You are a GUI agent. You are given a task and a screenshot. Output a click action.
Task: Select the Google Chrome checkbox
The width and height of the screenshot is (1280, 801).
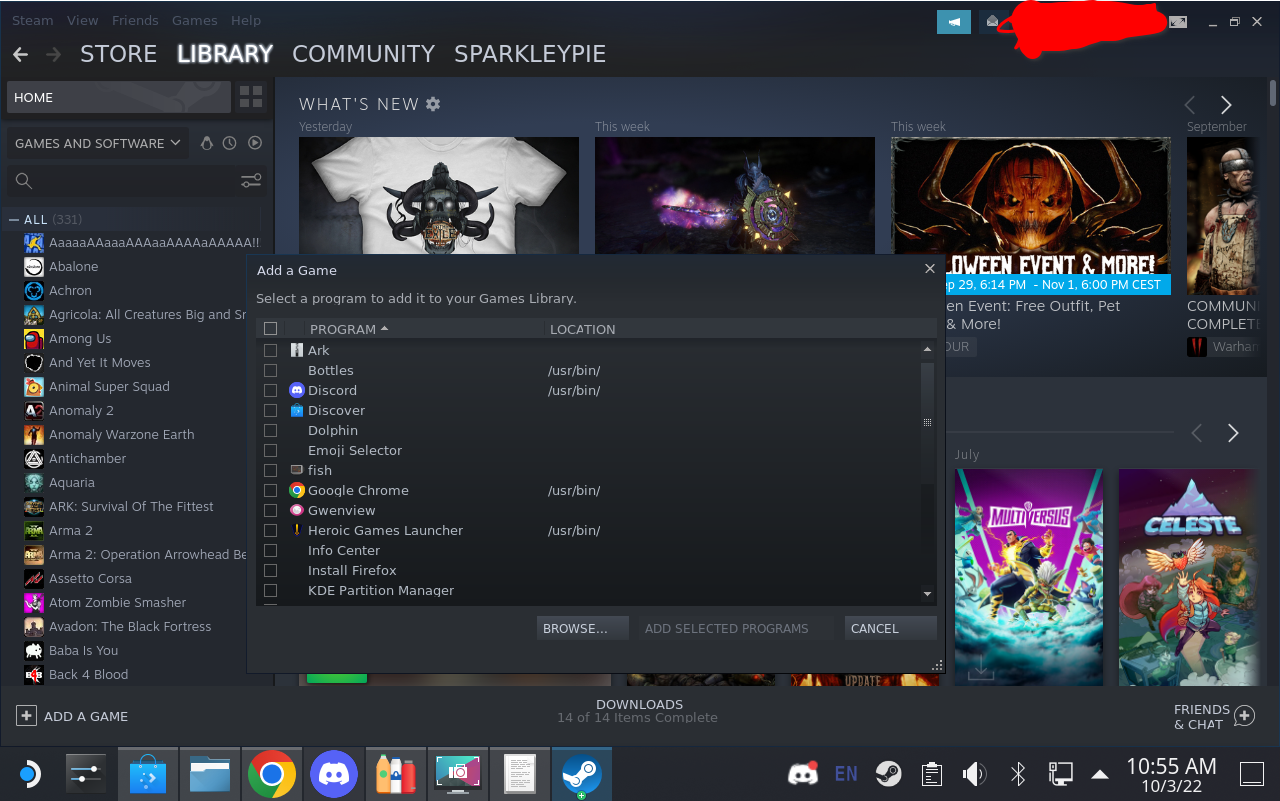(270, 490)
